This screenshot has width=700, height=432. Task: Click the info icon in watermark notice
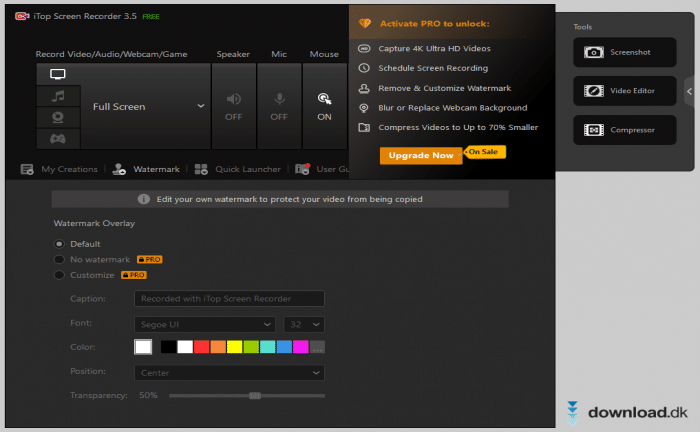144,199
